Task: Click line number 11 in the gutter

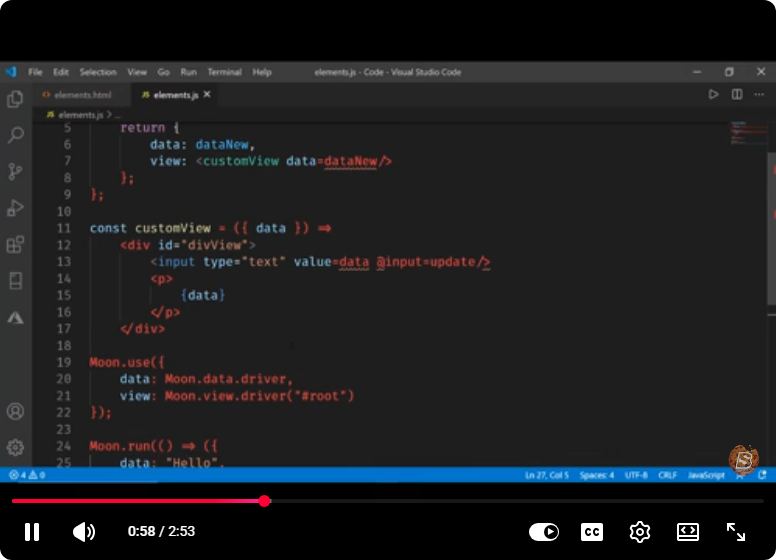Action: (x=64, y=228)
